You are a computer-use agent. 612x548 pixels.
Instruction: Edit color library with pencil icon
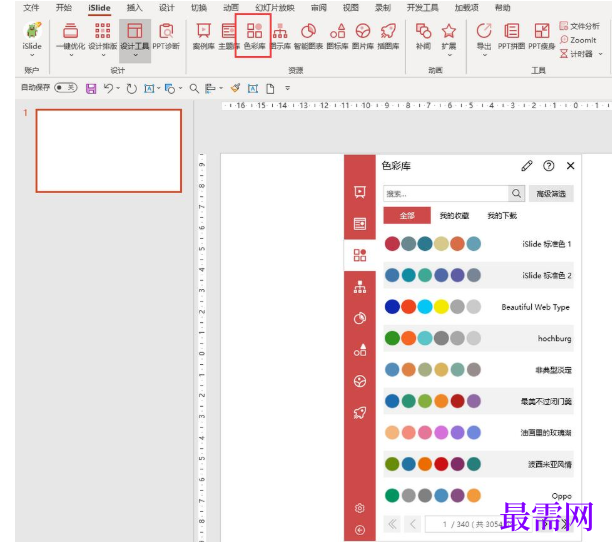[x=527, y=166]
